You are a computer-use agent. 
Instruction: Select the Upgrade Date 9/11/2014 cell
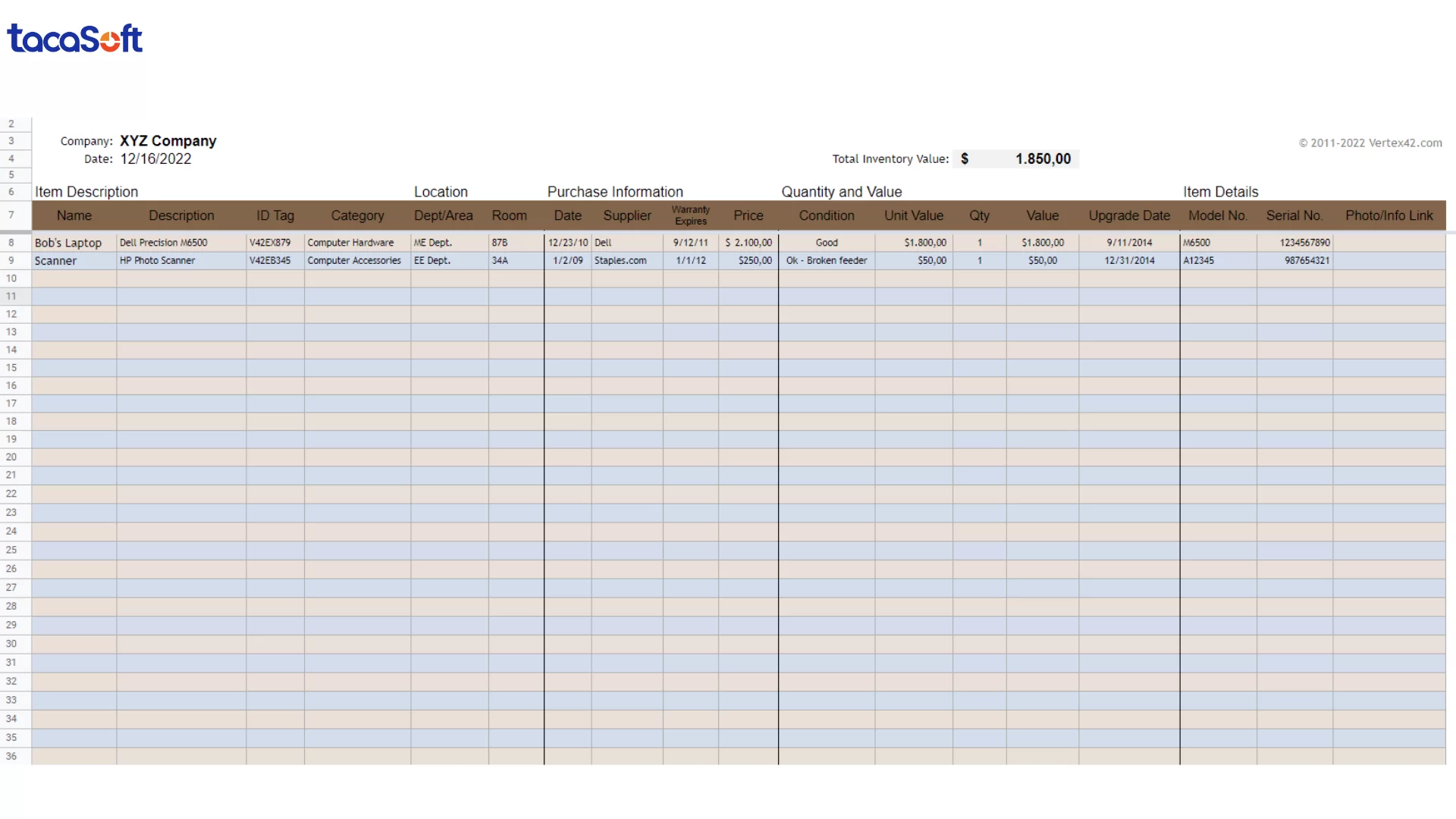(x=1129, y=242)
